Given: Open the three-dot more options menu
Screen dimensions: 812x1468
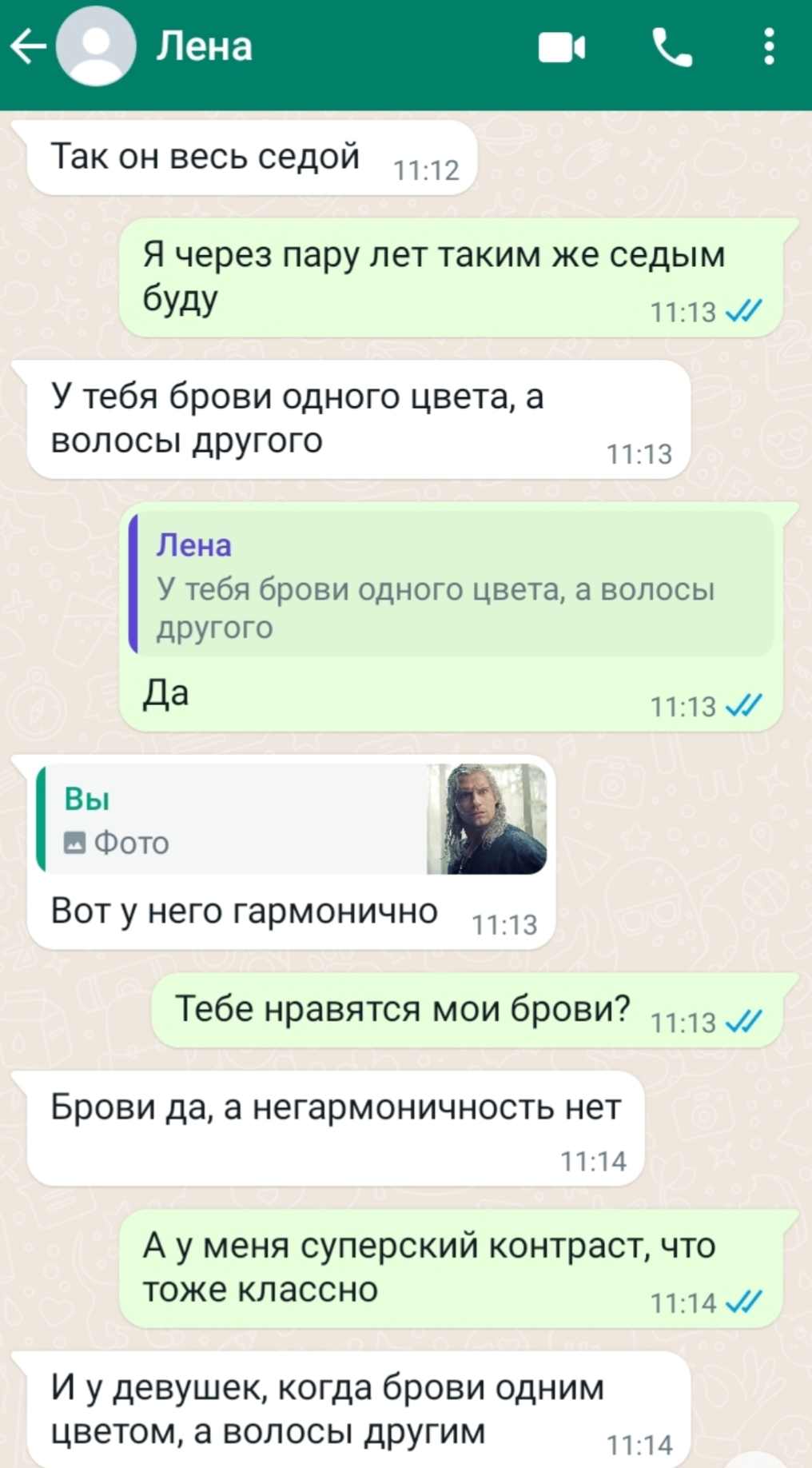Looking at the screenshot, I should 769,46.
